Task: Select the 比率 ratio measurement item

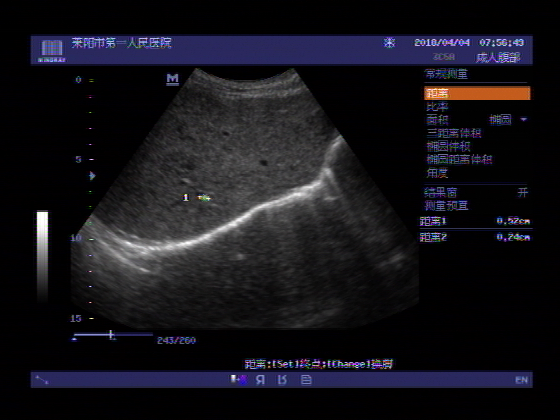Action: (x=437, y=106)
